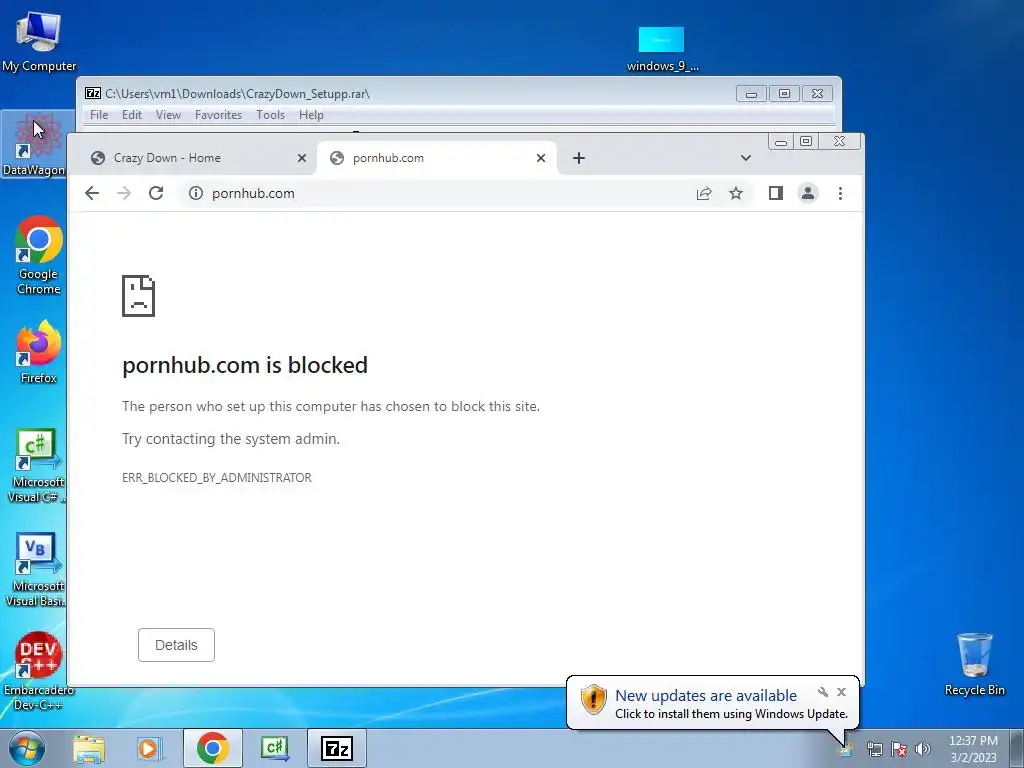
Task: Go back using the Chrome back arrow
Action: 92,193
